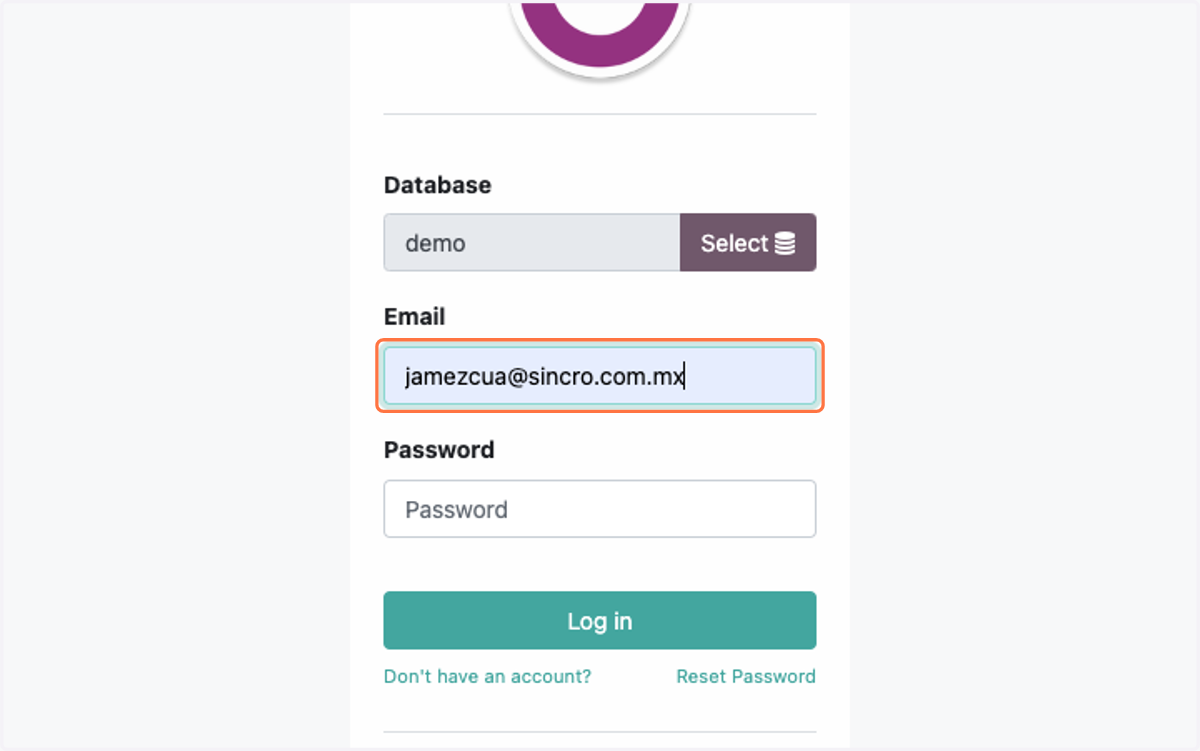
Task: Click the Password field label
Action: 439,450
